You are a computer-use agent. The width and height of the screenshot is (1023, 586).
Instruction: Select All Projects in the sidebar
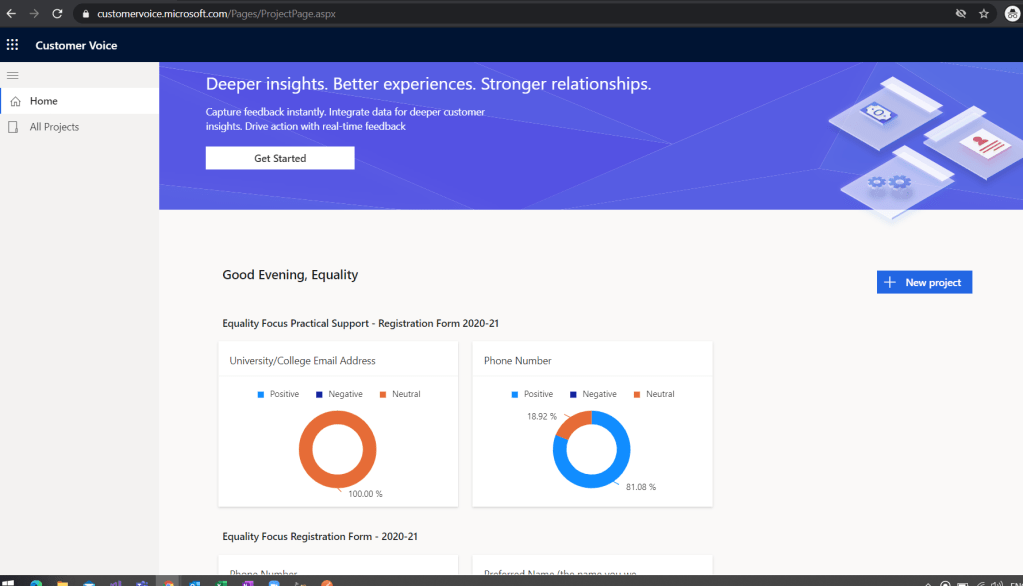[54, 127]
